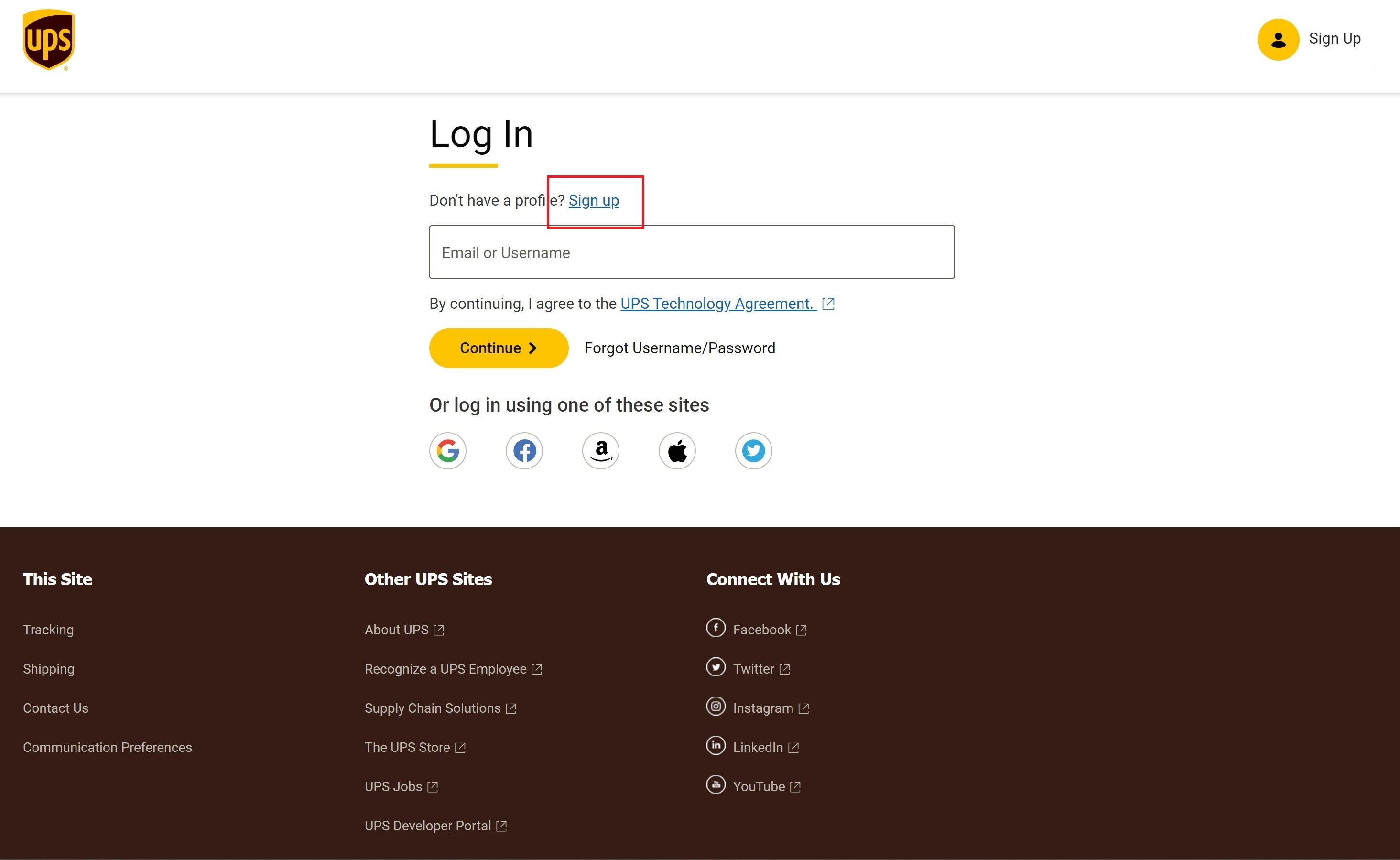Click the UPS shield logo
Viewport: 1400px width, 860px height.
tap(48, 40)
